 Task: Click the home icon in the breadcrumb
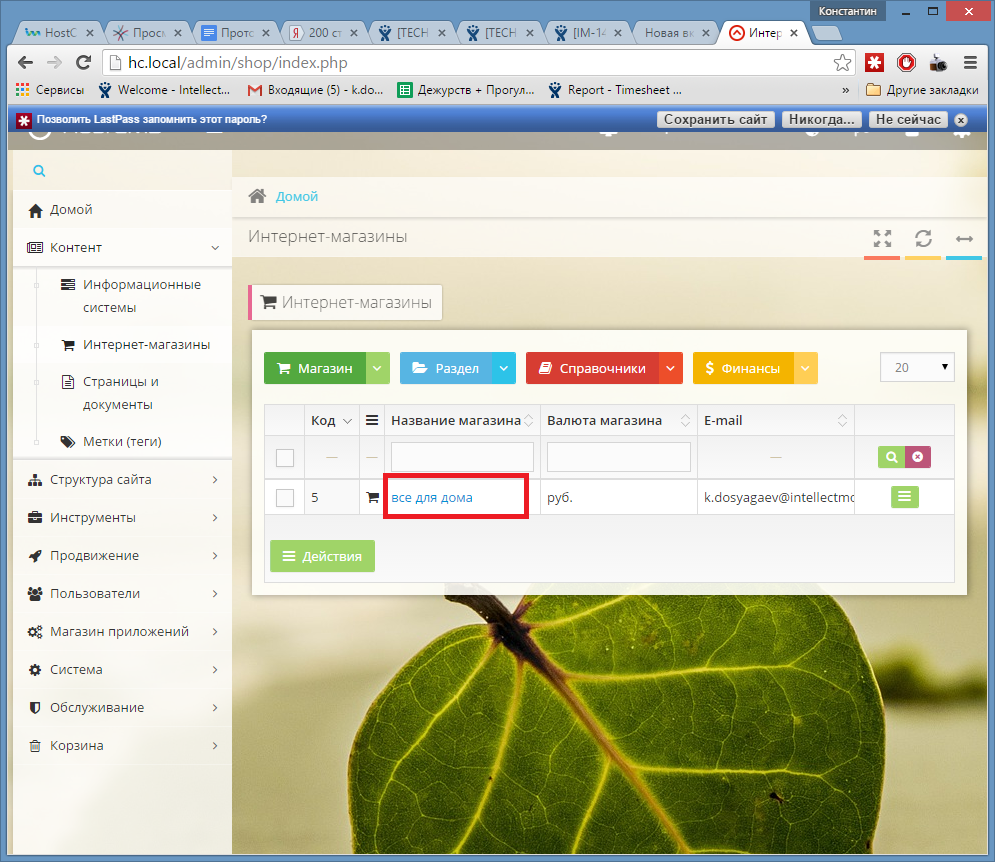coord(257,196)
